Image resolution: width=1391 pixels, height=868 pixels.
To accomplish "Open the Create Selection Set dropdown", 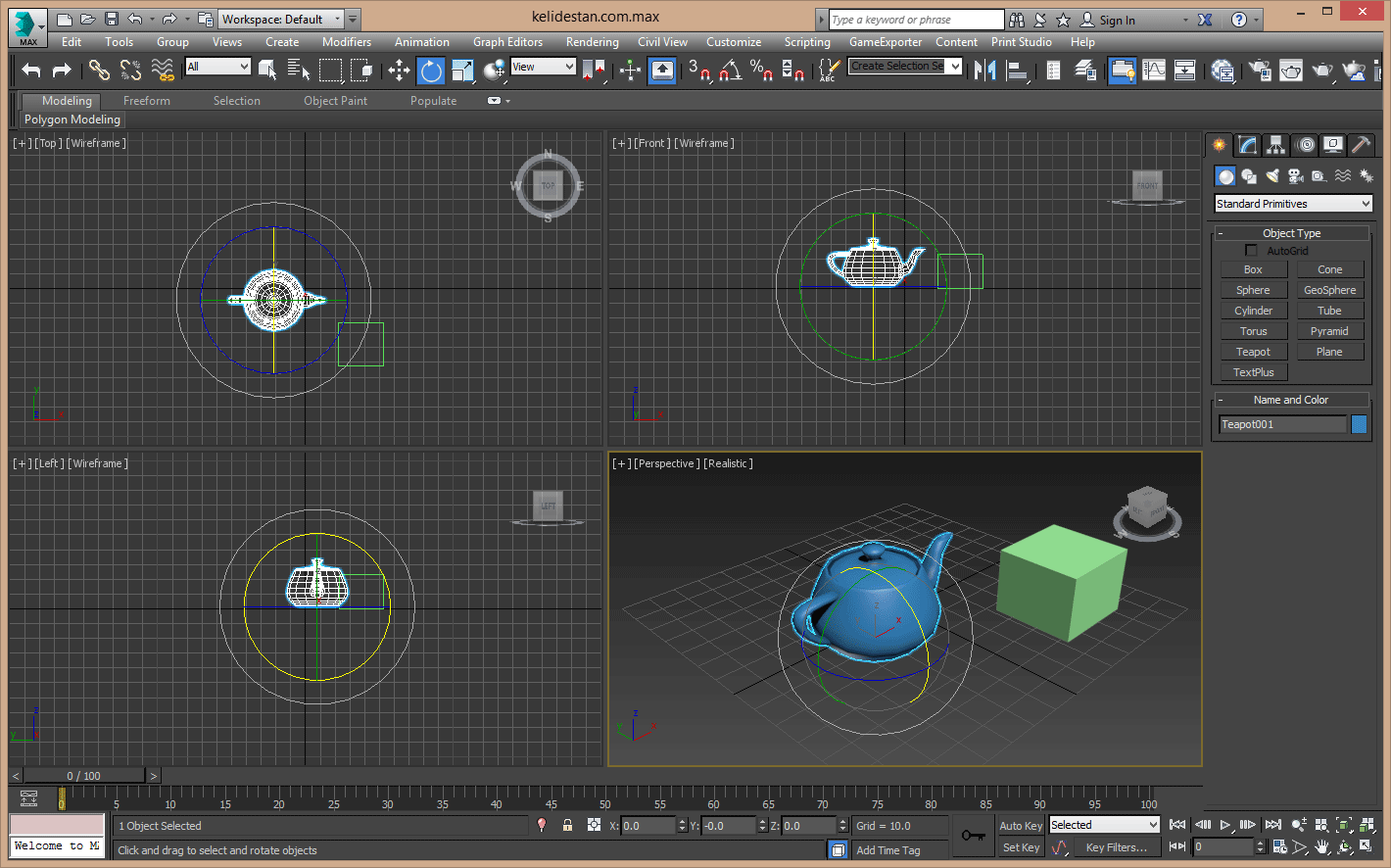I will pyautogui.click(x=905, y=67).
